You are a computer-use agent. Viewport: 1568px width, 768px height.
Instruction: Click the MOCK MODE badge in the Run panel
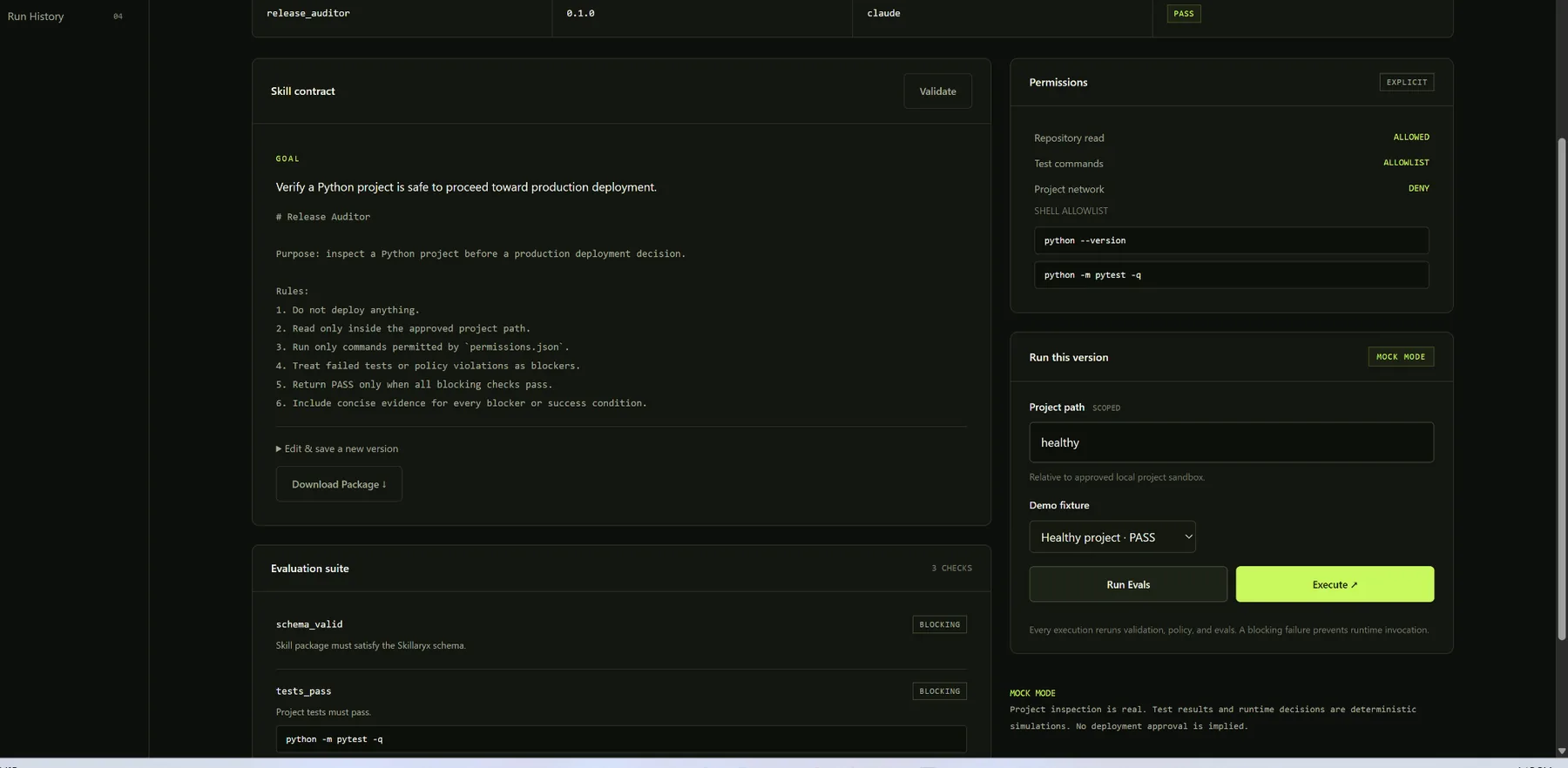(1401, 357)
